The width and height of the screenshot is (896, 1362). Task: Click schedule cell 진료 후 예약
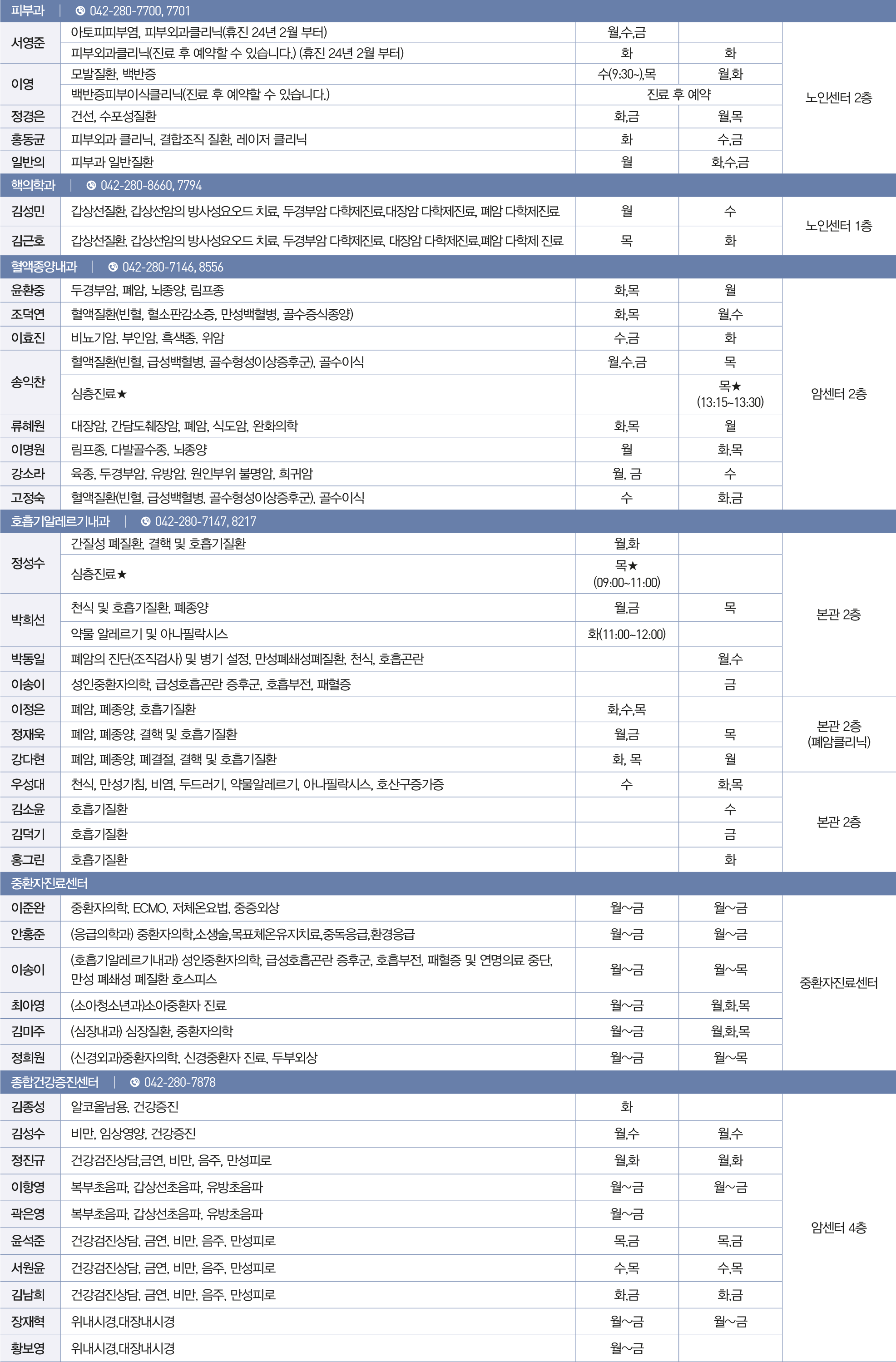[x=678, y=94]
